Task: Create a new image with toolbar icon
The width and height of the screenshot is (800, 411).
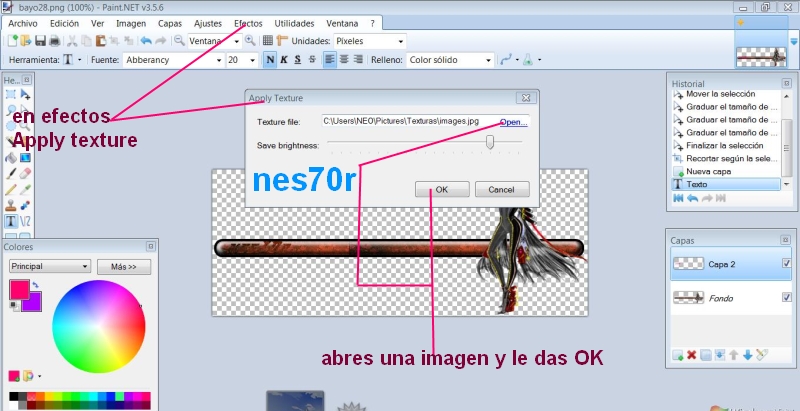Action: [x=13, y=41]
